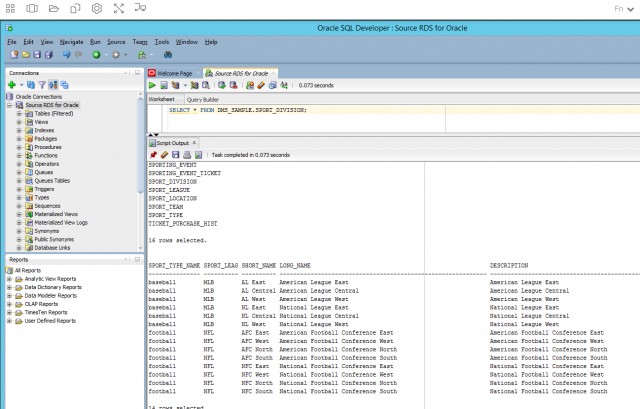Screen dimensions: 640x409
Task: Open the Explain Plan dropdown arrow
Action: [185, 85]
